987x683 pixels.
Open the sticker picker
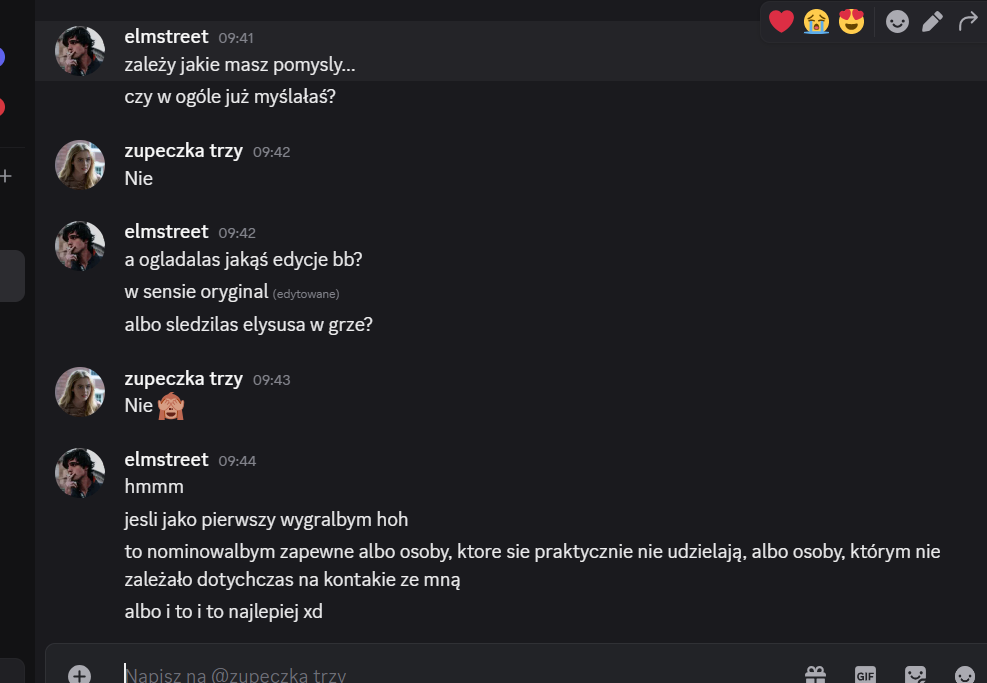click(x=915, y=674)
